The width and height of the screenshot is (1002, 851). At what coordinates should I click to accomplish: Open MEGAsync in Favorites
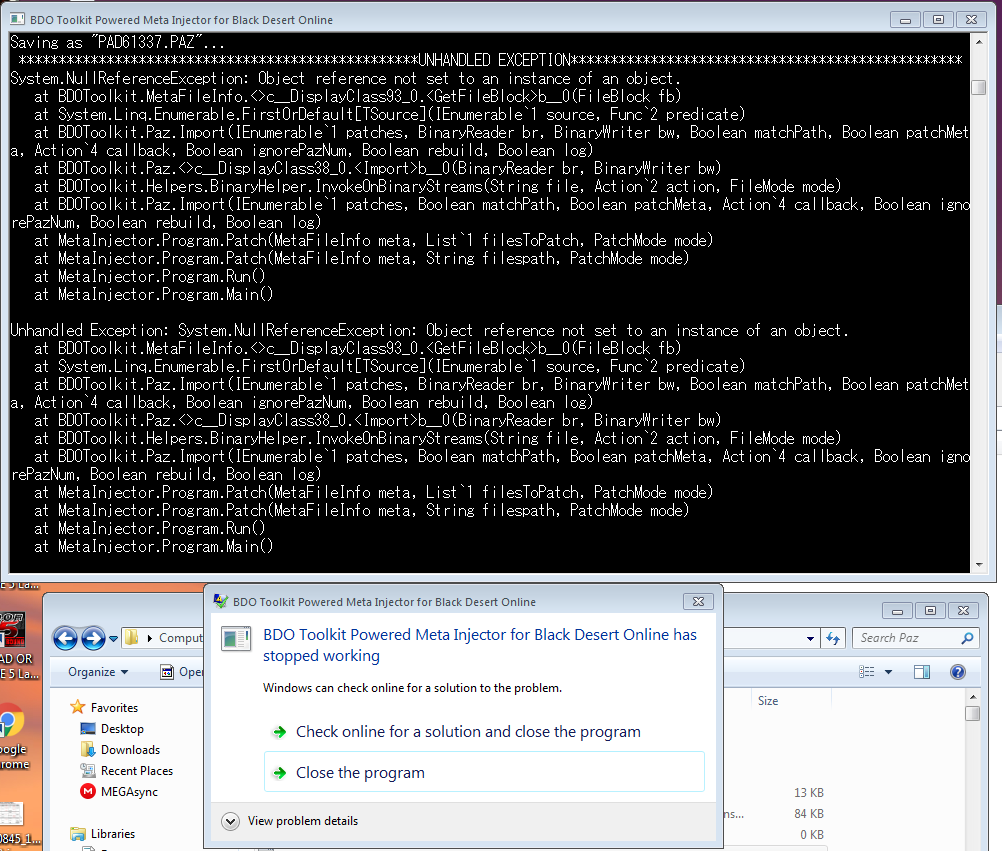click(x=128, y=792)
